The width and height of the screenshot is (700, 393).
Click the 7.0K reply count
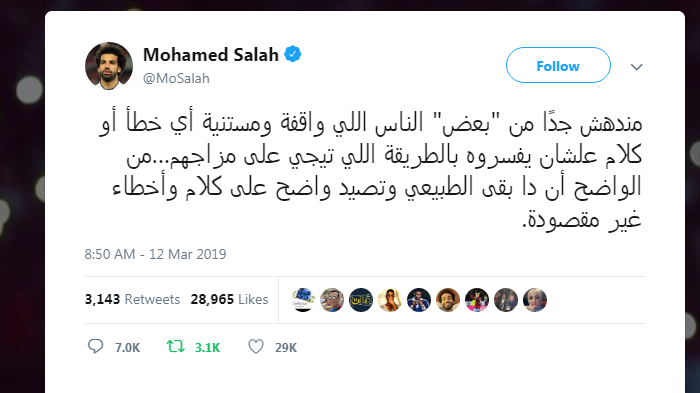pos(127,347)
